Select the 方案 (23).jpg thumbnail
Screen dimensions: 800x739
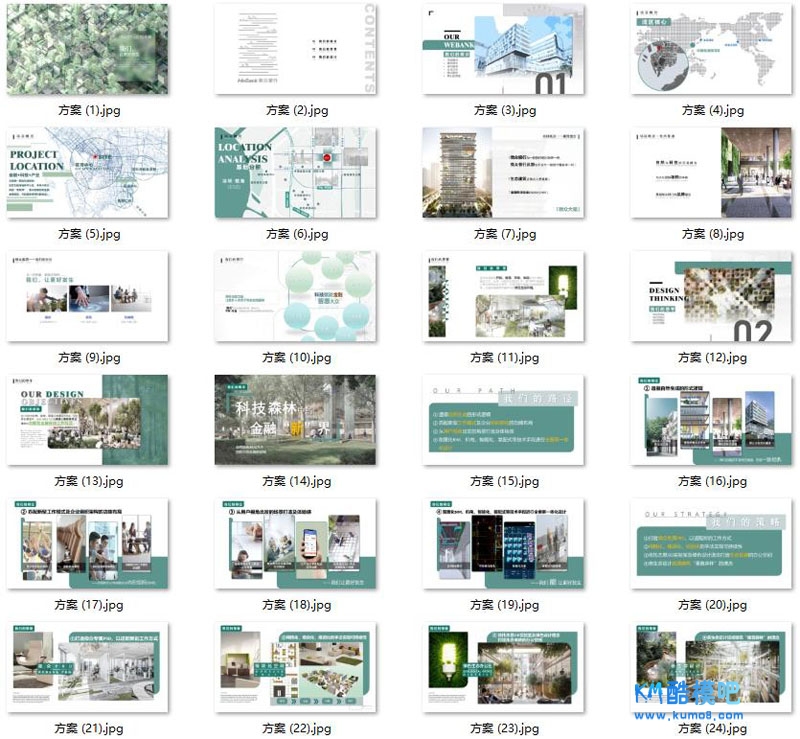click(504, 668)
